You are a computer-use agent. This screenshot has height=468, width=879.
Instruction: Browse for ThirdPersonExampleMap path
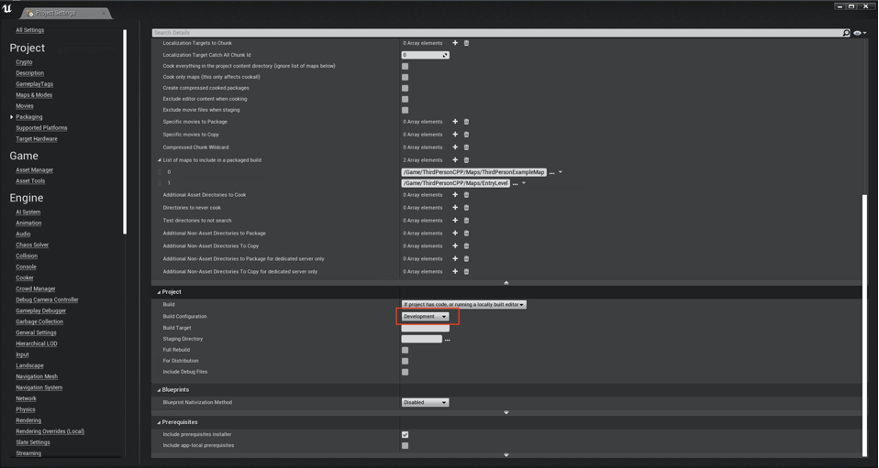click(x=552, y=173)
